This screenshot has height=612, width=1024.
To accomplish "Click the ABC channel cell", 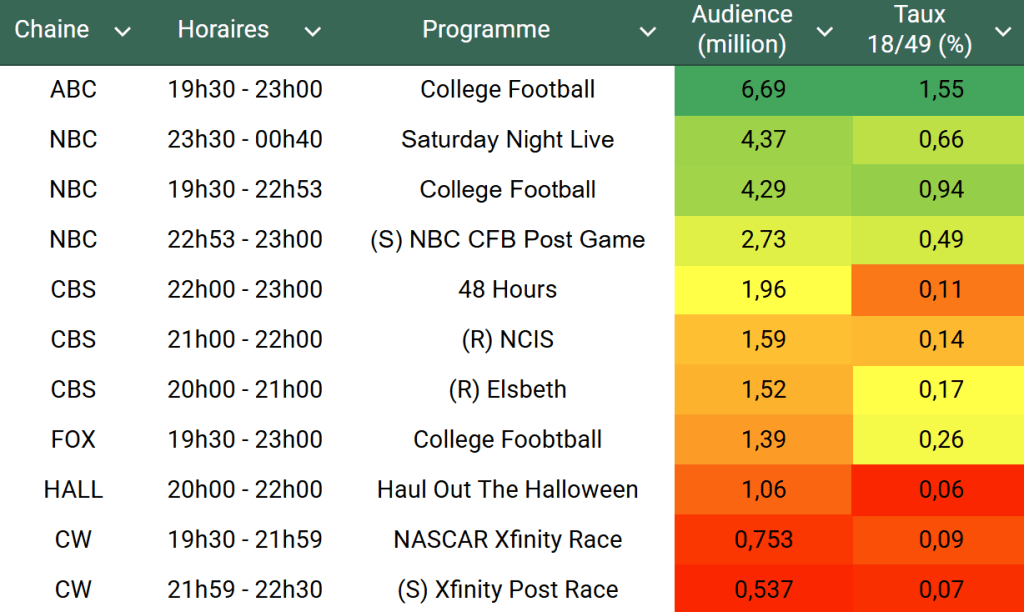I will pyautogui.click(x=73, y=90).
